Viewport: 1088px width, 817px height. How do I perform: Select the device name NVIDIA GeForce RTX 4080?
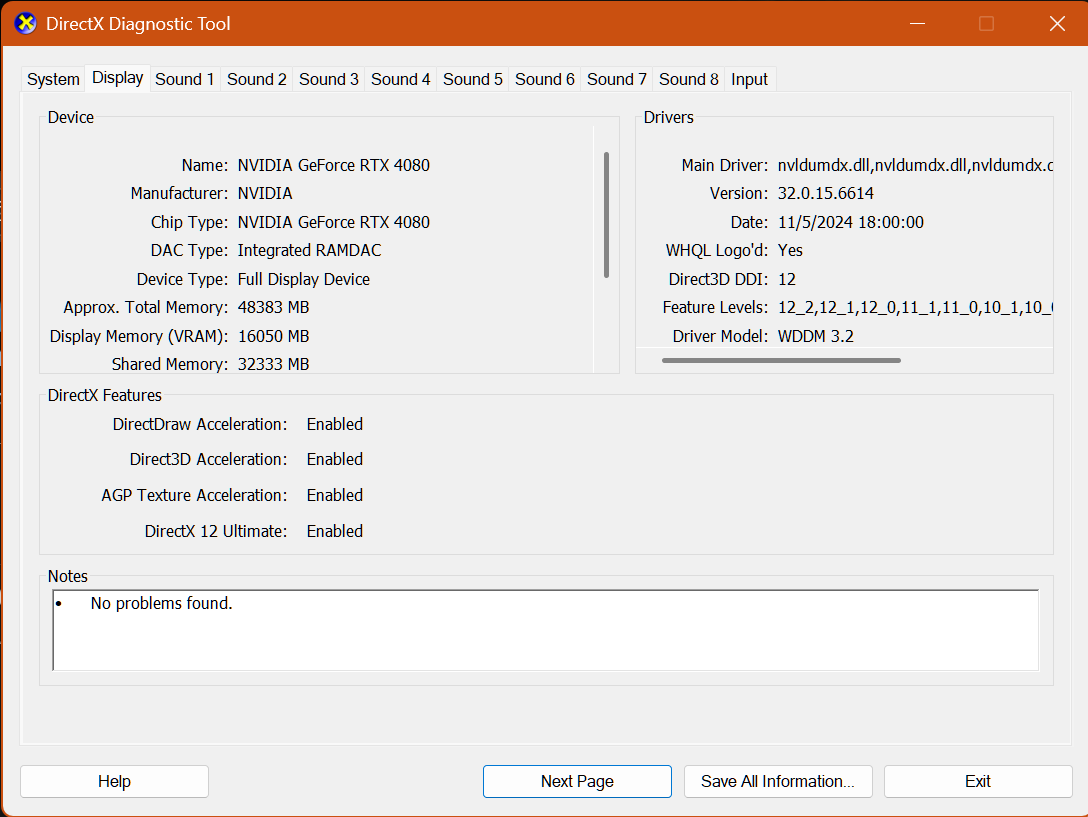point(334,165)
